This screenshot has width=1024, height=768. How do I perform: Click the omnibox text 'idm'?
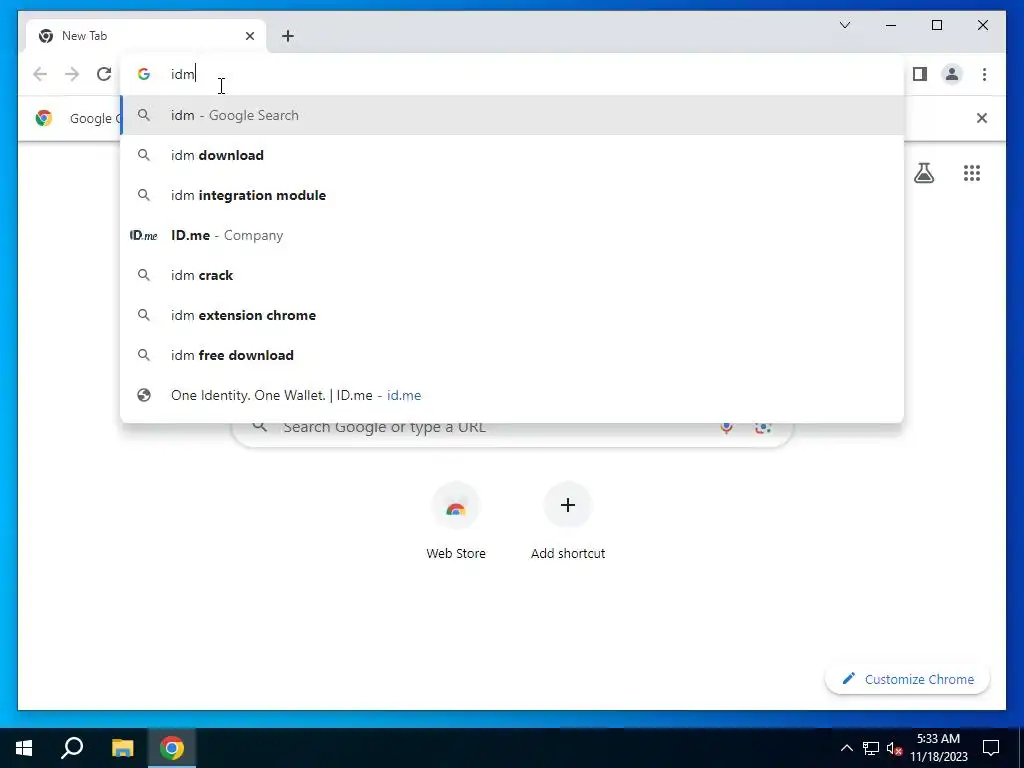(x=183, y=74)
